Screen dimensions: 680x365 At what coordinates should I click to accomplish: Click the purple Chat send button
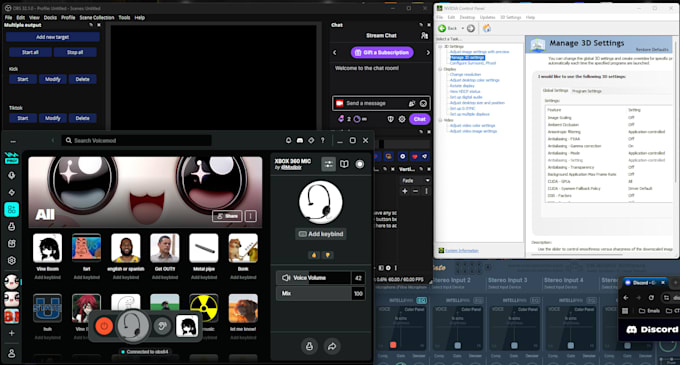(x=419, y=119)
